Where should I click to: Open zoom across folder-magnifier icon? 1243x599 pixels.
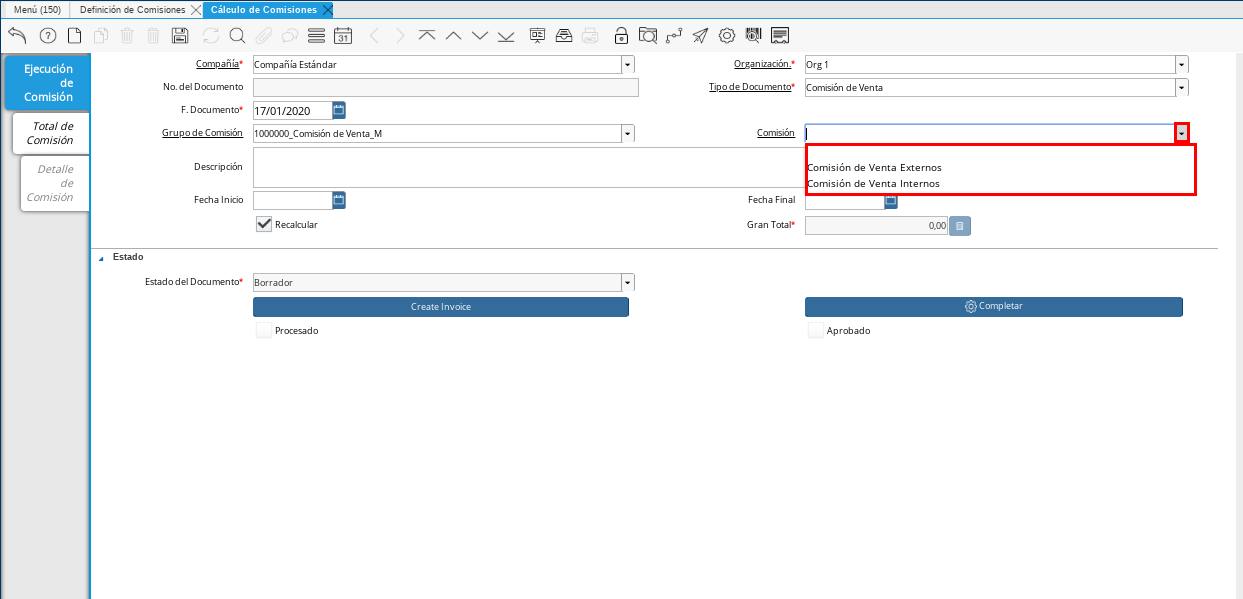648,36
